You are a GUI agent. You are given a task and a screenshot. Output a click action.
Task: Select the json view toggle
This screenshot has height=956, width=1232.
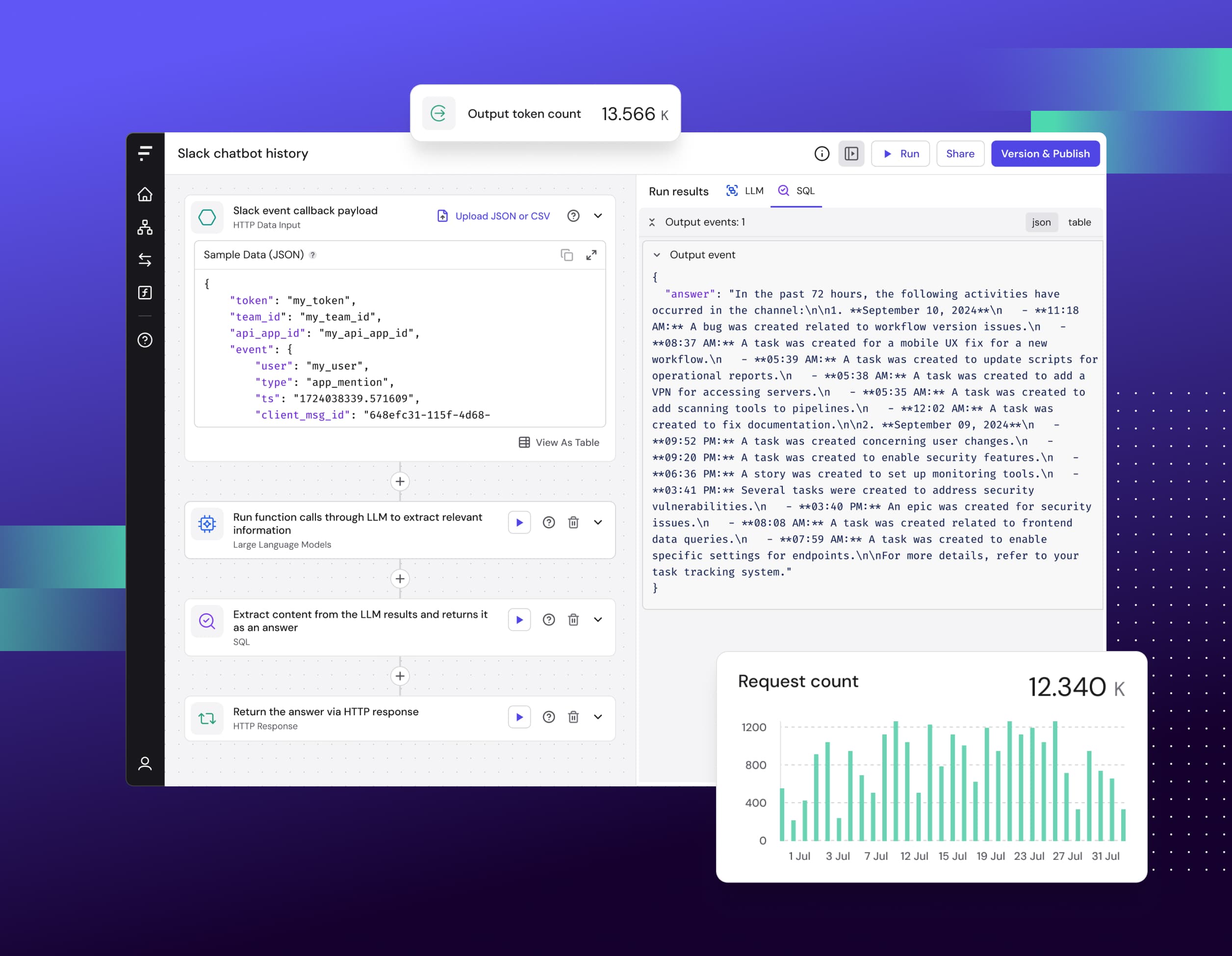pyautogui.click(x=1041, y=222)
